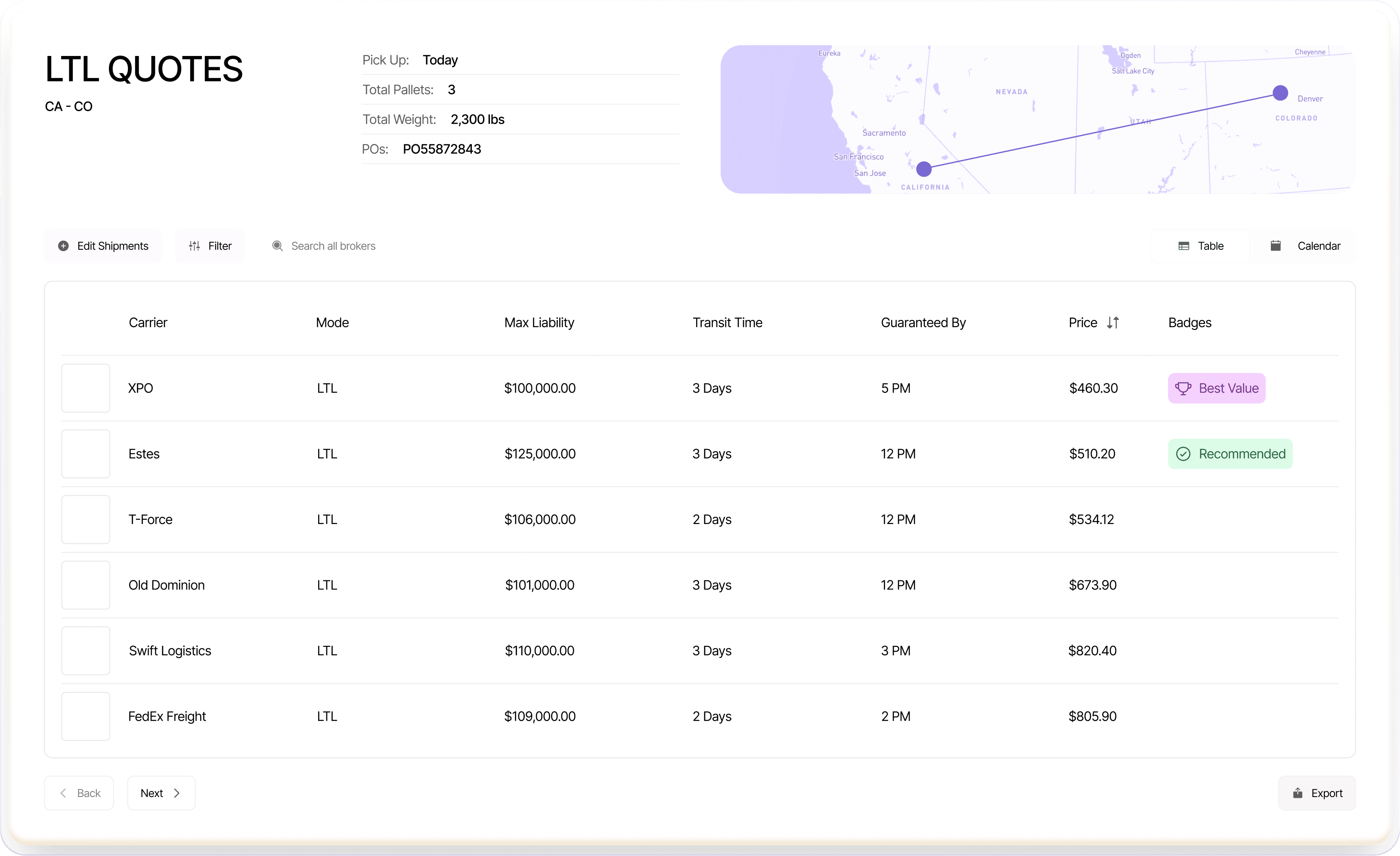Switch to the Table tab
This screenshot has width=1400, height=856.
click(1202, 245)
